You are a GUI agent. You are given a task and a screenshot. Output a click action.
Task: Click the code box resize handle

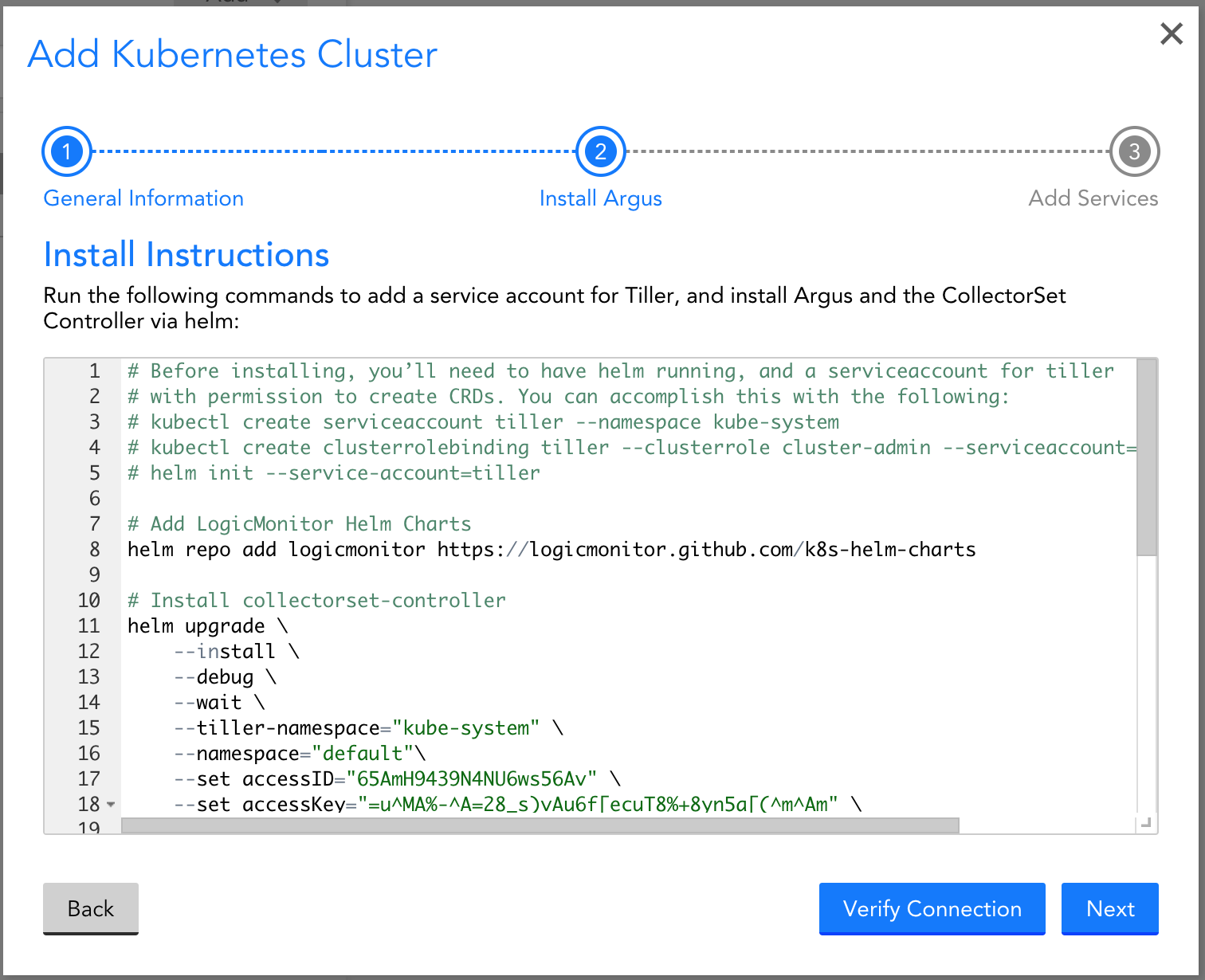click(1146, 823)
